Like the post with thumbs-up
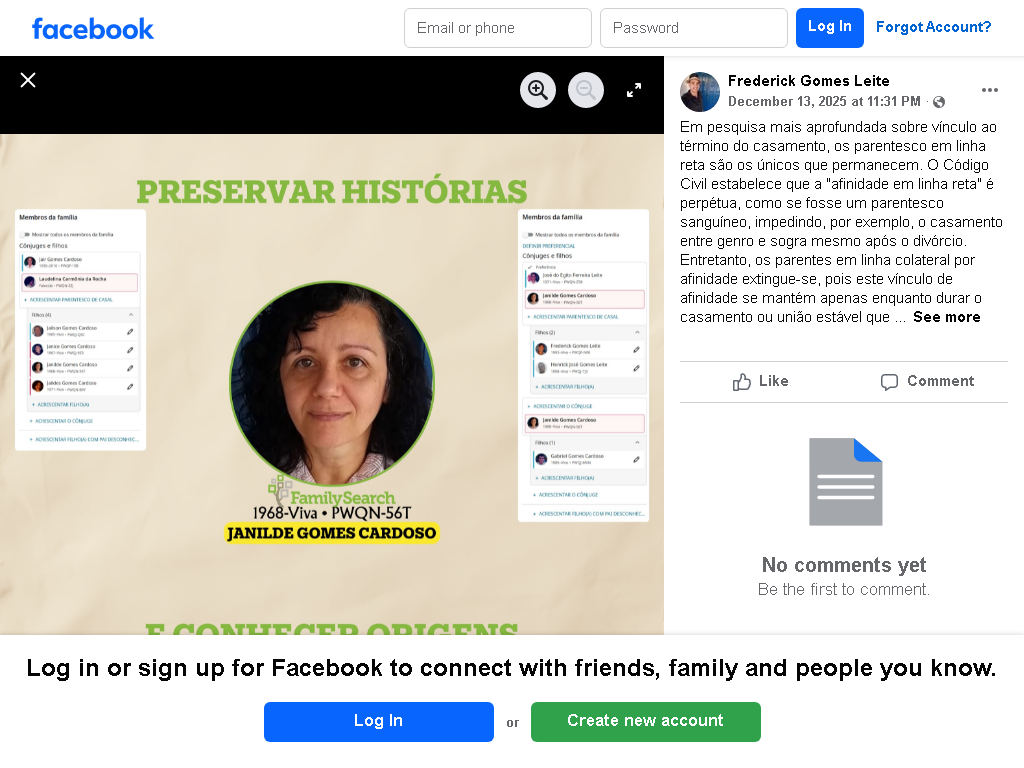 (x=761, y=381)
